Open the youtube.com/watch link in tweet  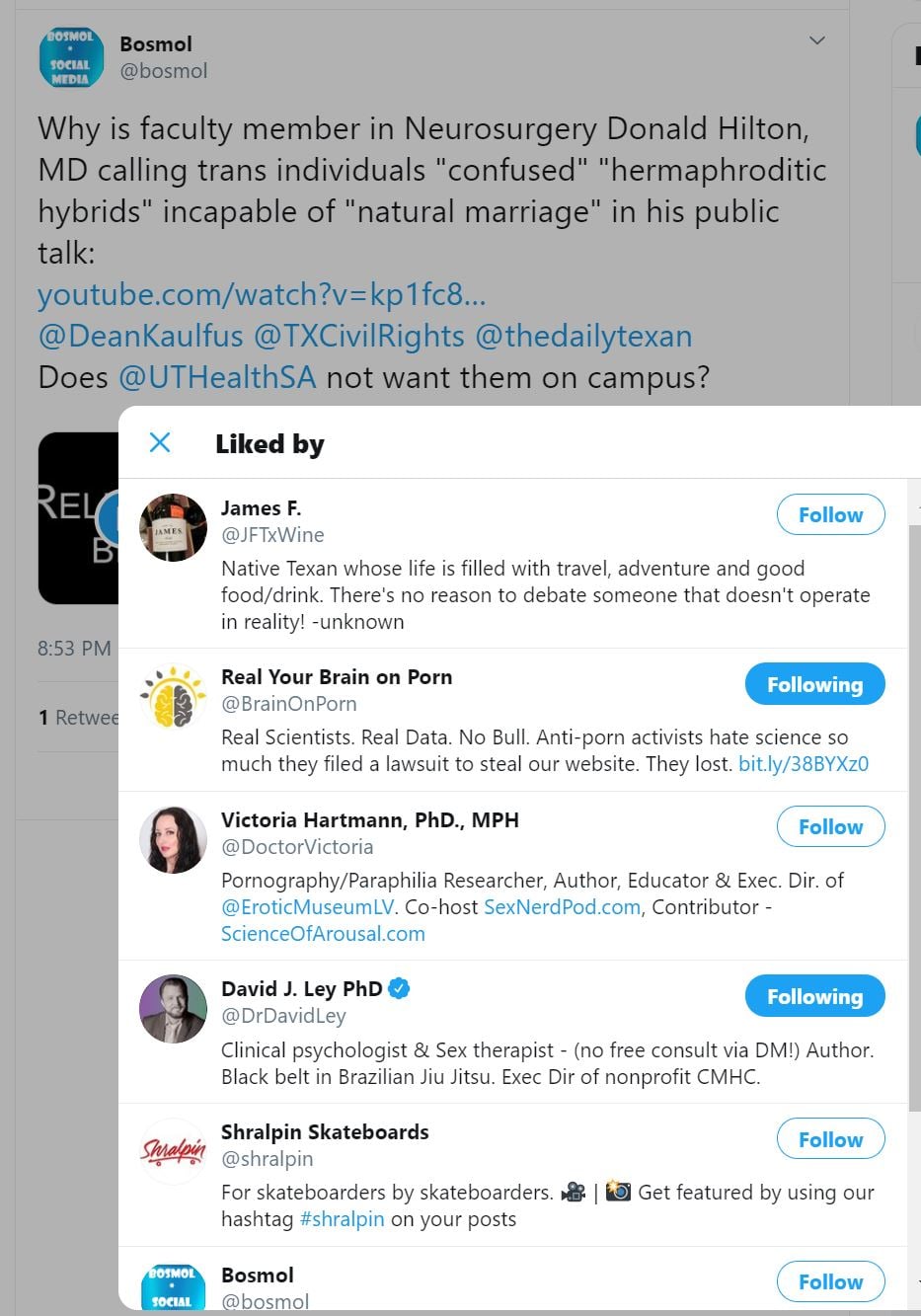point(262,294)
